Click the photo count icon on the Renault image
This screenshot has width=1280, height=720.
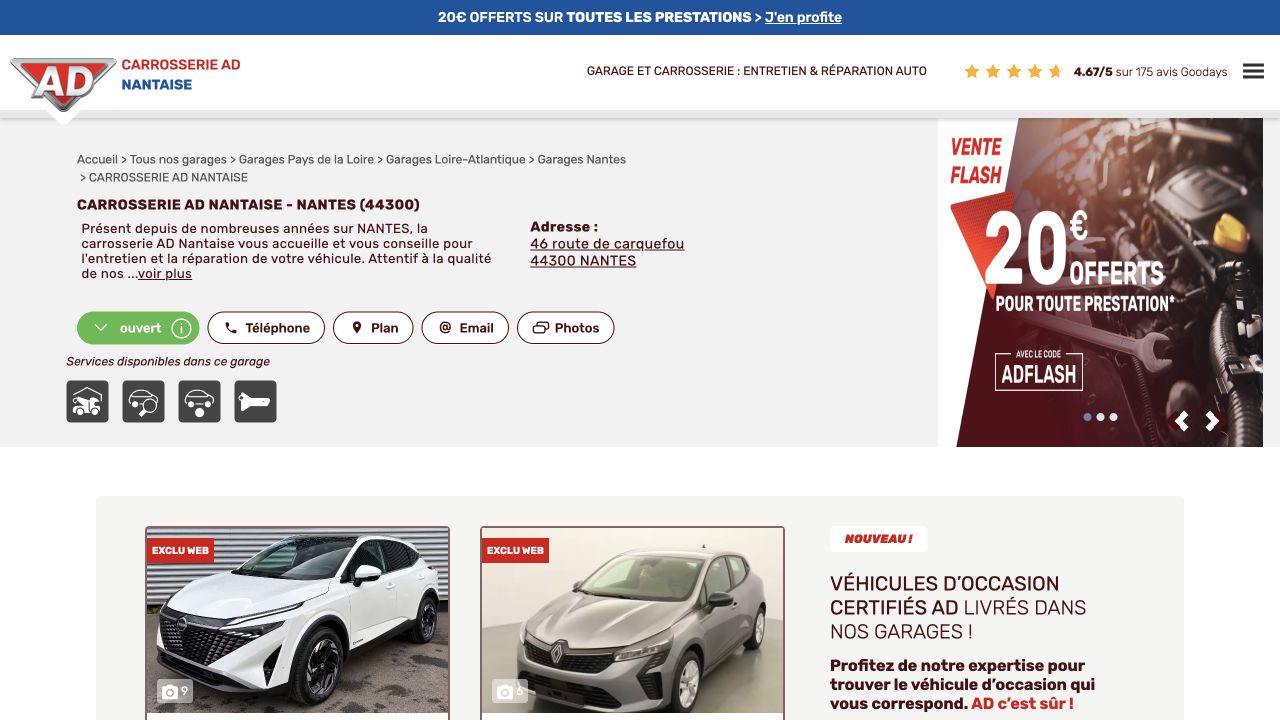509,691
